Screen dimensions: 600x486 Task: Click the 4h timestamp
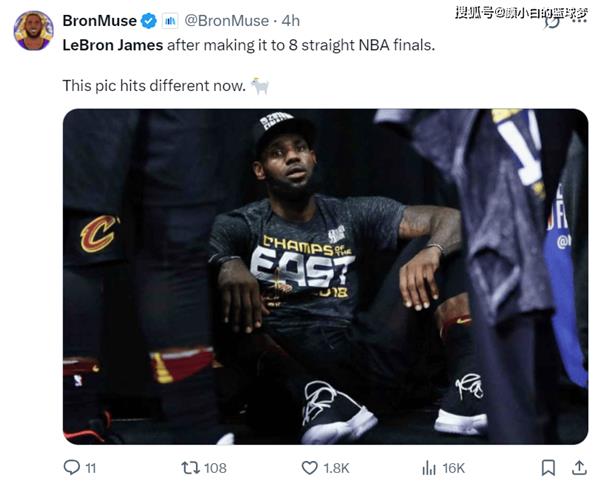point(290,21)
